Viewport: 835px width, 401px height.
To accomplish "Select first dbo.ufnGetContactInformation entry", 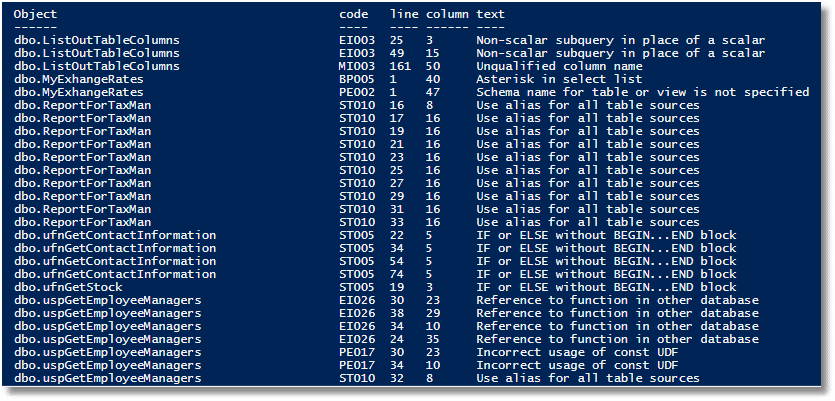I will coord(115,235).
